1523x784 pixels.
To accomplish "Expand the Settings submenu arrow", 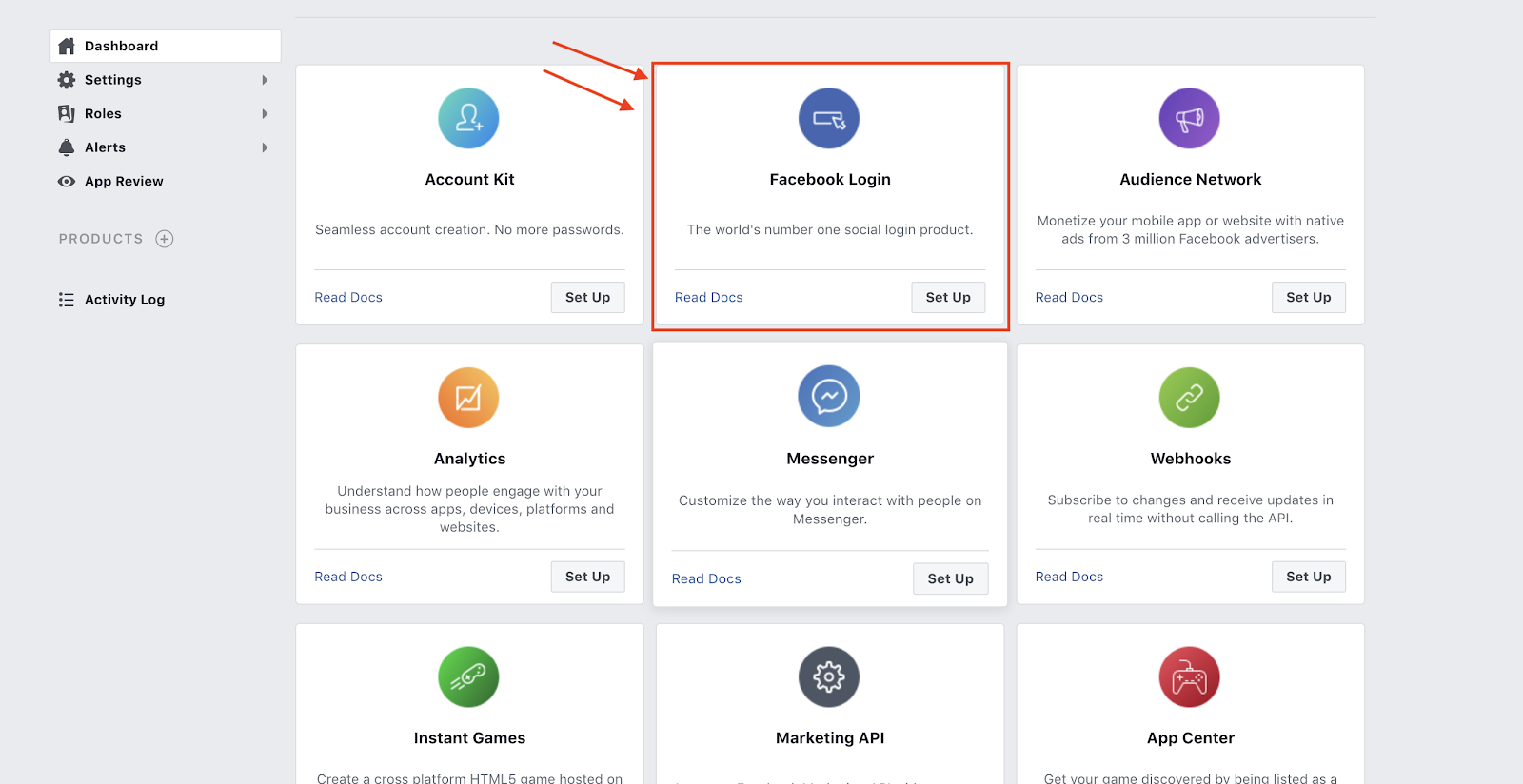I will tap(265, 80).
